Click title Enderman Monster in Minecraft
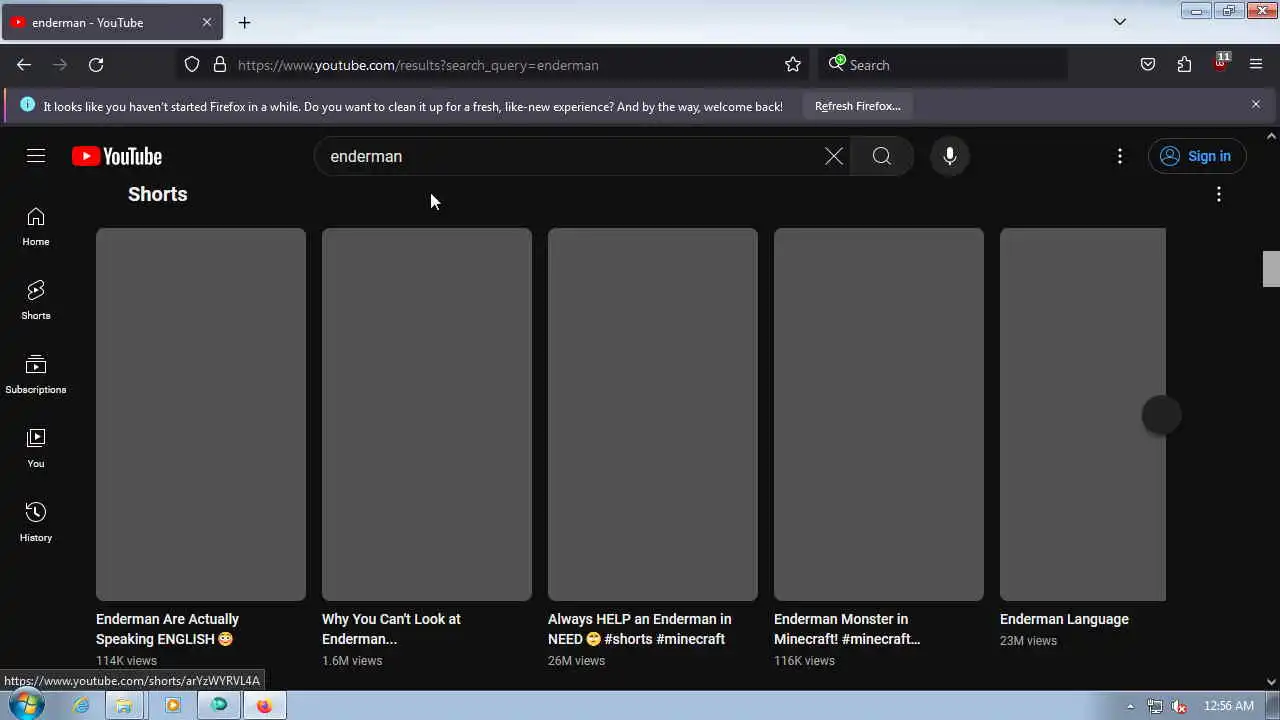Screen dimensions: 1280x720 (847, 629)
